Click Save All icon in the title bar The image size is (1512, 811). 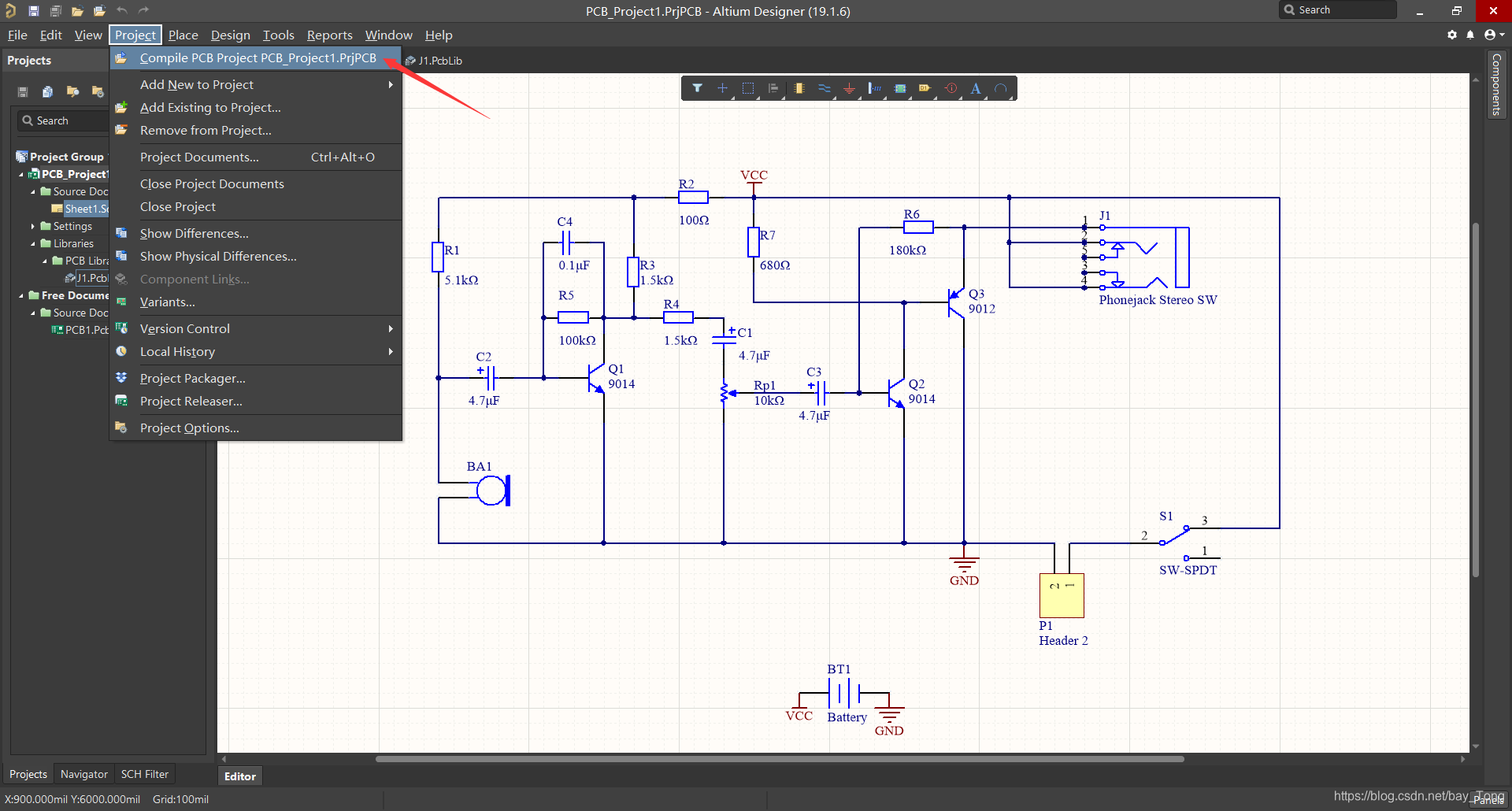click(56, 11)
